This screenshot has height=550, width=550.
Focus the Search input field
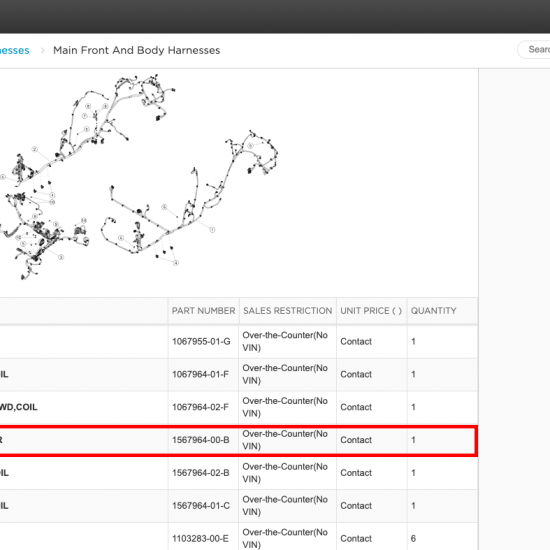tap(534, 49)
